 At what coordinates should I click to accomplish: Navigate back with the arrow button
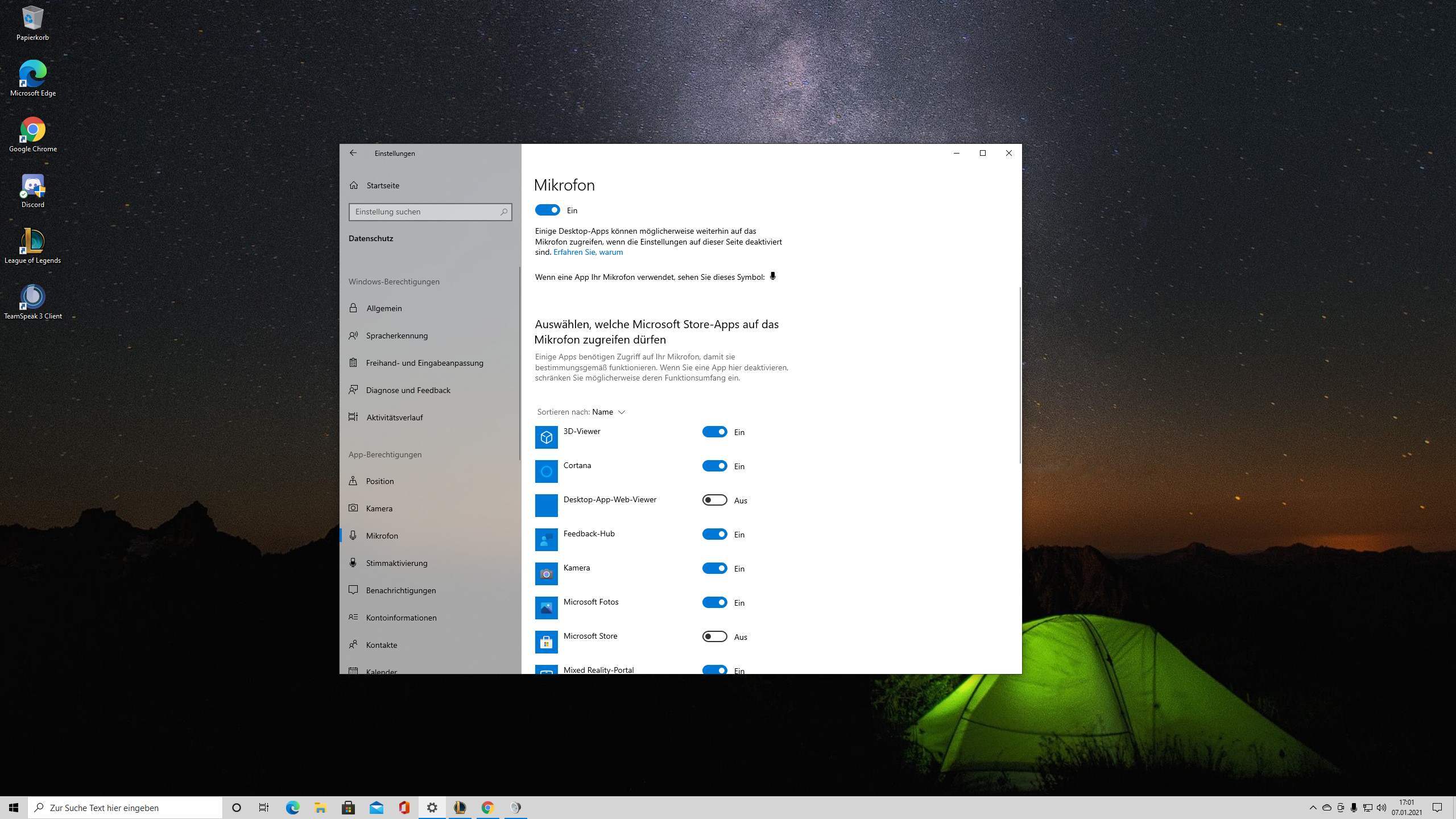[353, 152]
